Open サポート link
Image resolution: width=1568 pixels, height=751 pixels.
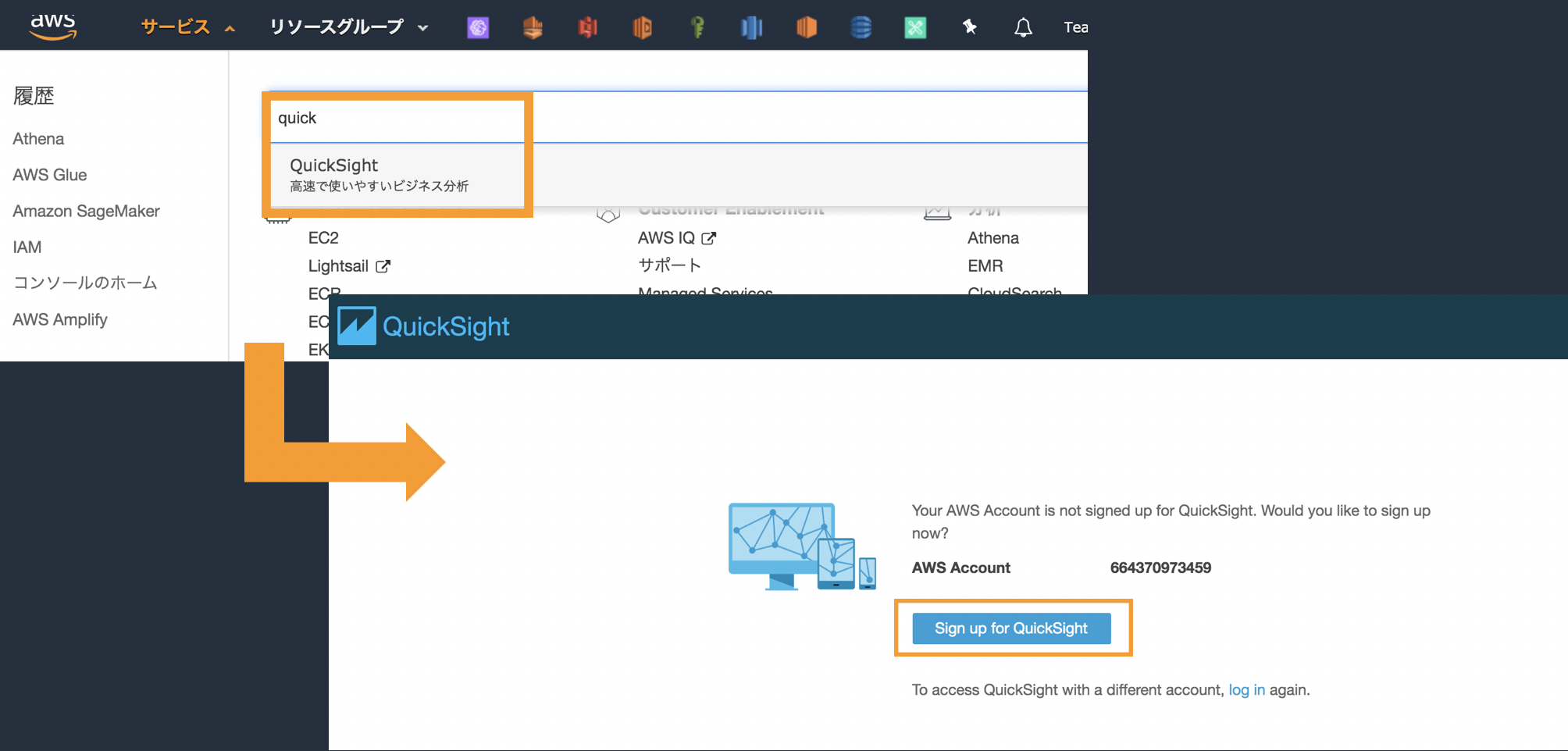(x=669, y=265)
